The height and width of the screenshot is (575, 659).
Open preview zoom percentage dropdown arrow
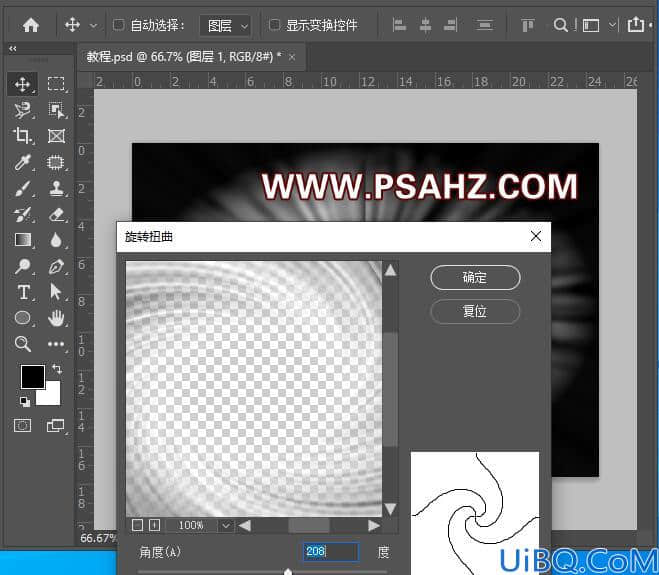click(226, 525)
